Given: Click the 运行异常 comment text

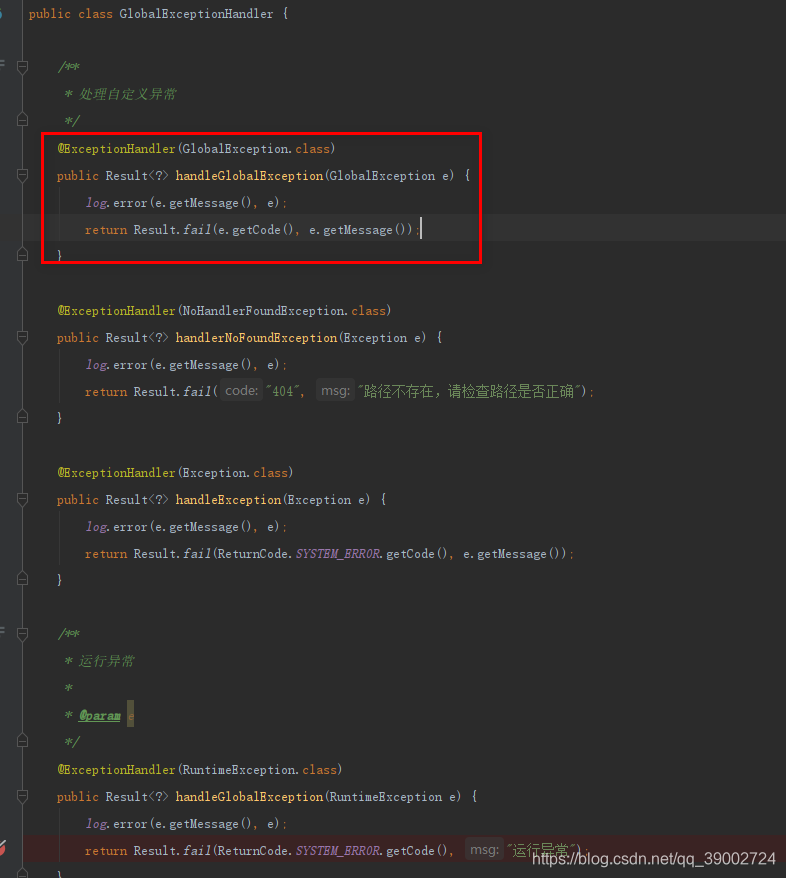Looking at the screenshot, I should pos(106,661).
